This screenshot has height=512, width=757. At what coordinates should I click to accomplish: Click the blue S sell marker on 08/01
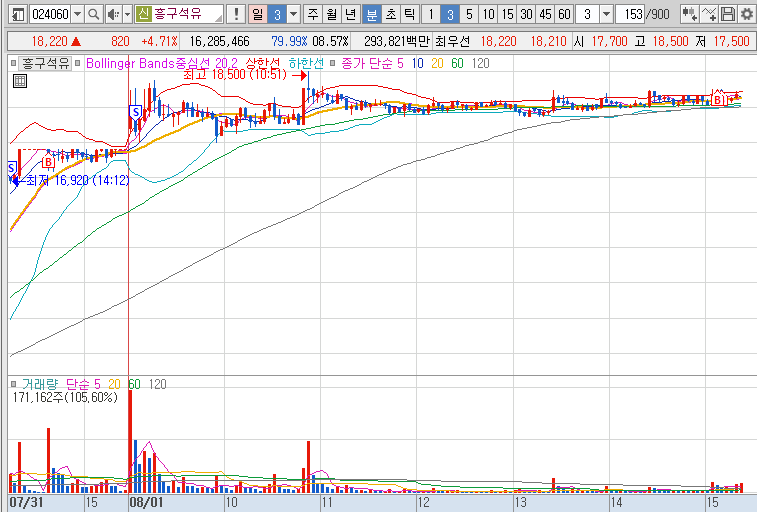tap(136, 113)
